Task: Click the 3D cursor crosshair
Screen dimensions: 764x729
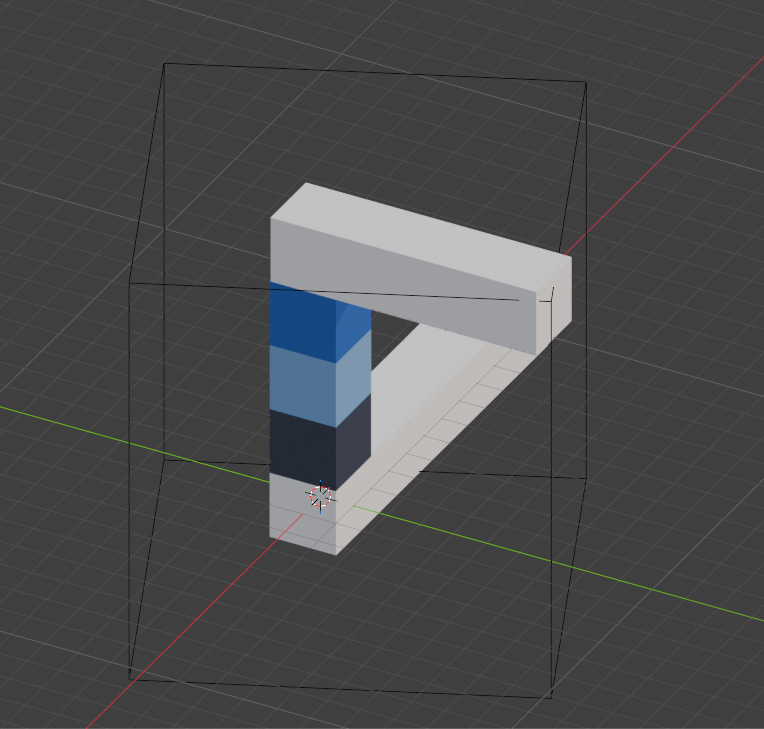Action: coord(321,497)
